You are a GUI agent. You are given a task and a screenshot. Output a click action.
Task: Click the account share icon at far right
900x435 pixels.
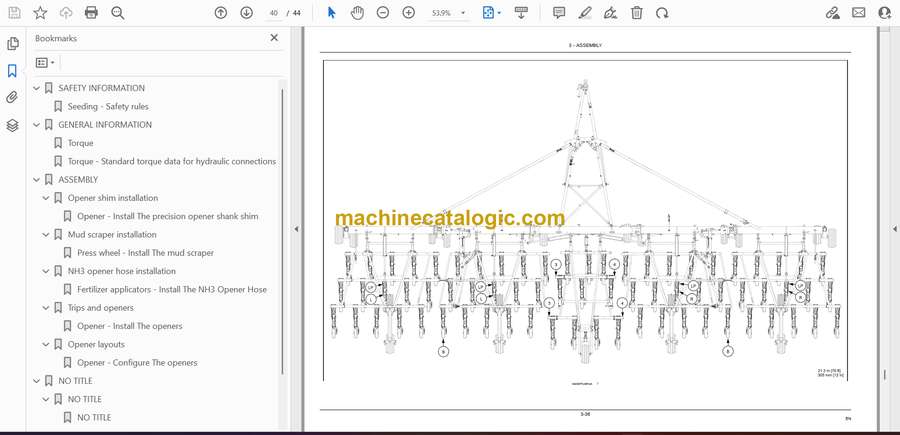885,13
